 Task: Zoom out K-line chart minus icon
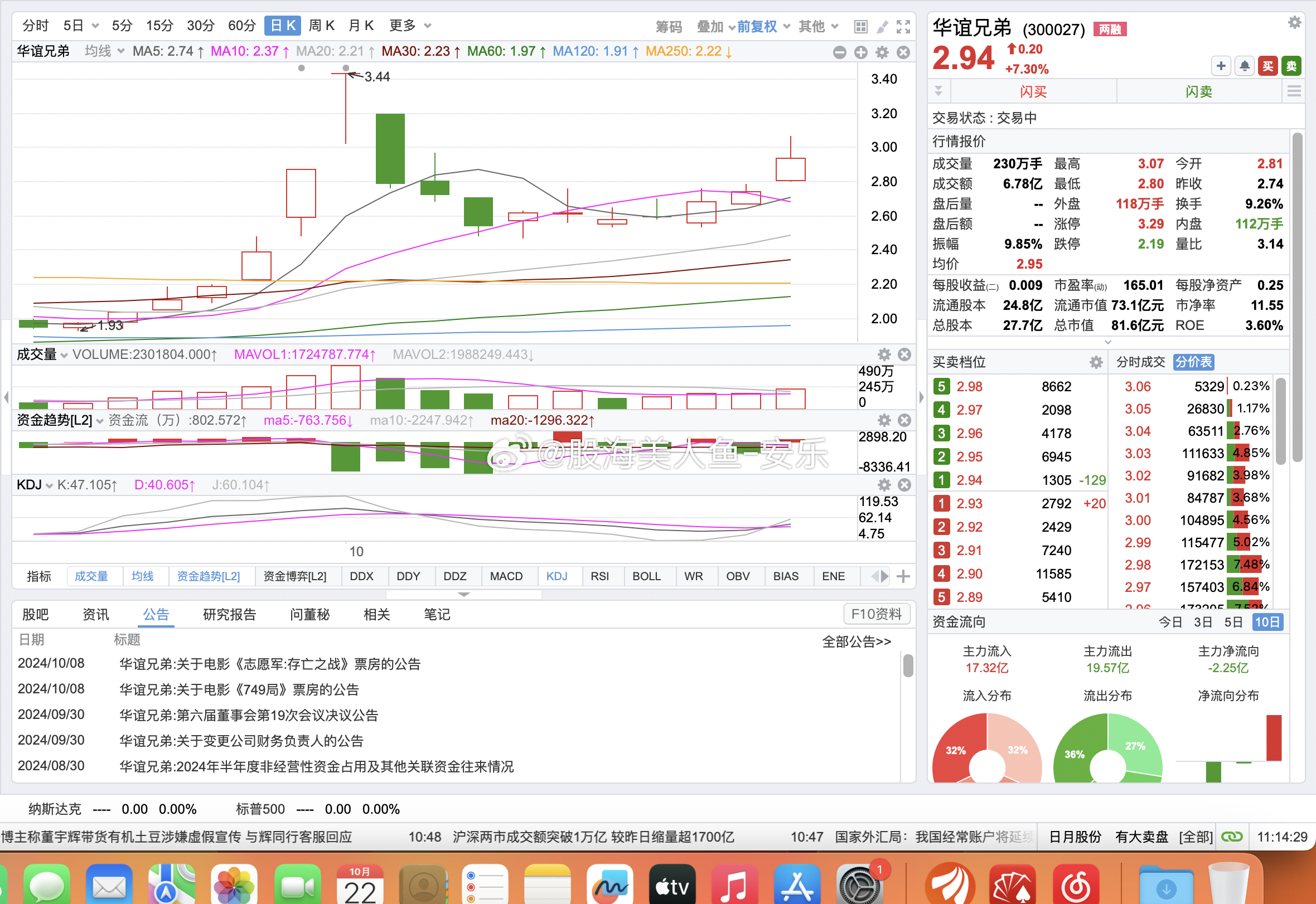839,53
